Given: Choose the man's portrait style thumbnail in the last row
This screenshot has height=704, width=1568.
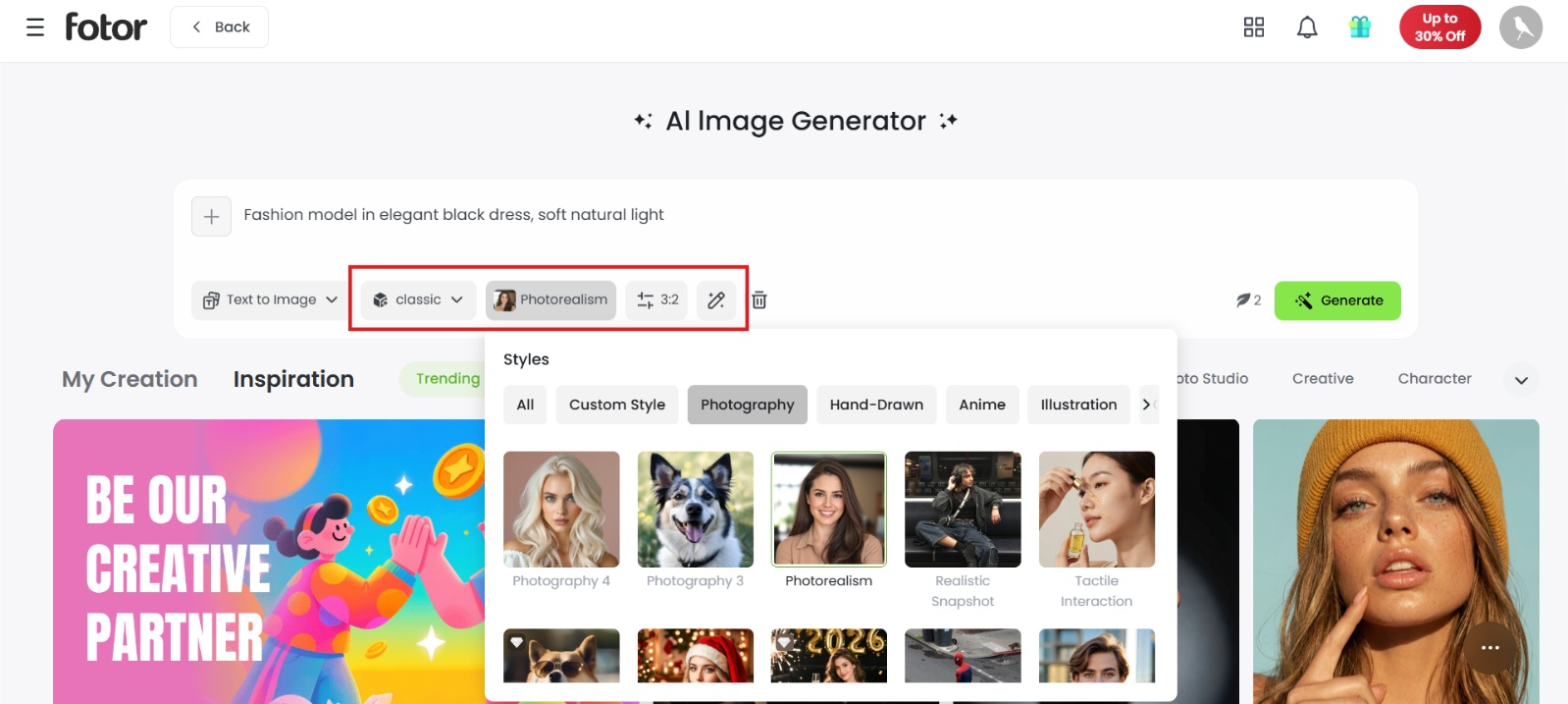Looking at the screenshot, I should [x=1097, y=656].
